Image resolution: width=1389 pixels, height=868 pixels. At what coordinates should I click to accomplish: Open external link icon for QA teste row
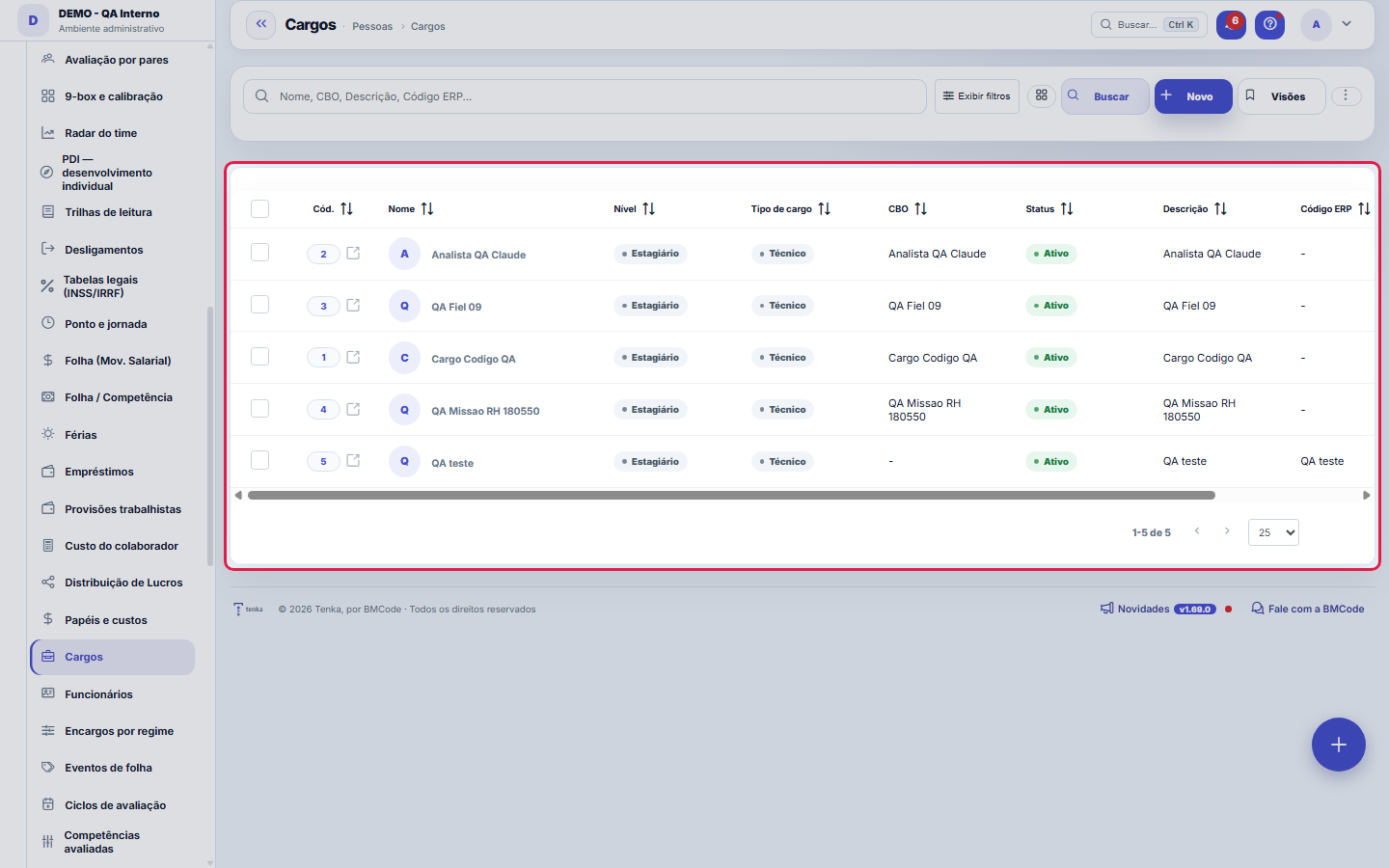pyautogui.click(x=353, y=461)
